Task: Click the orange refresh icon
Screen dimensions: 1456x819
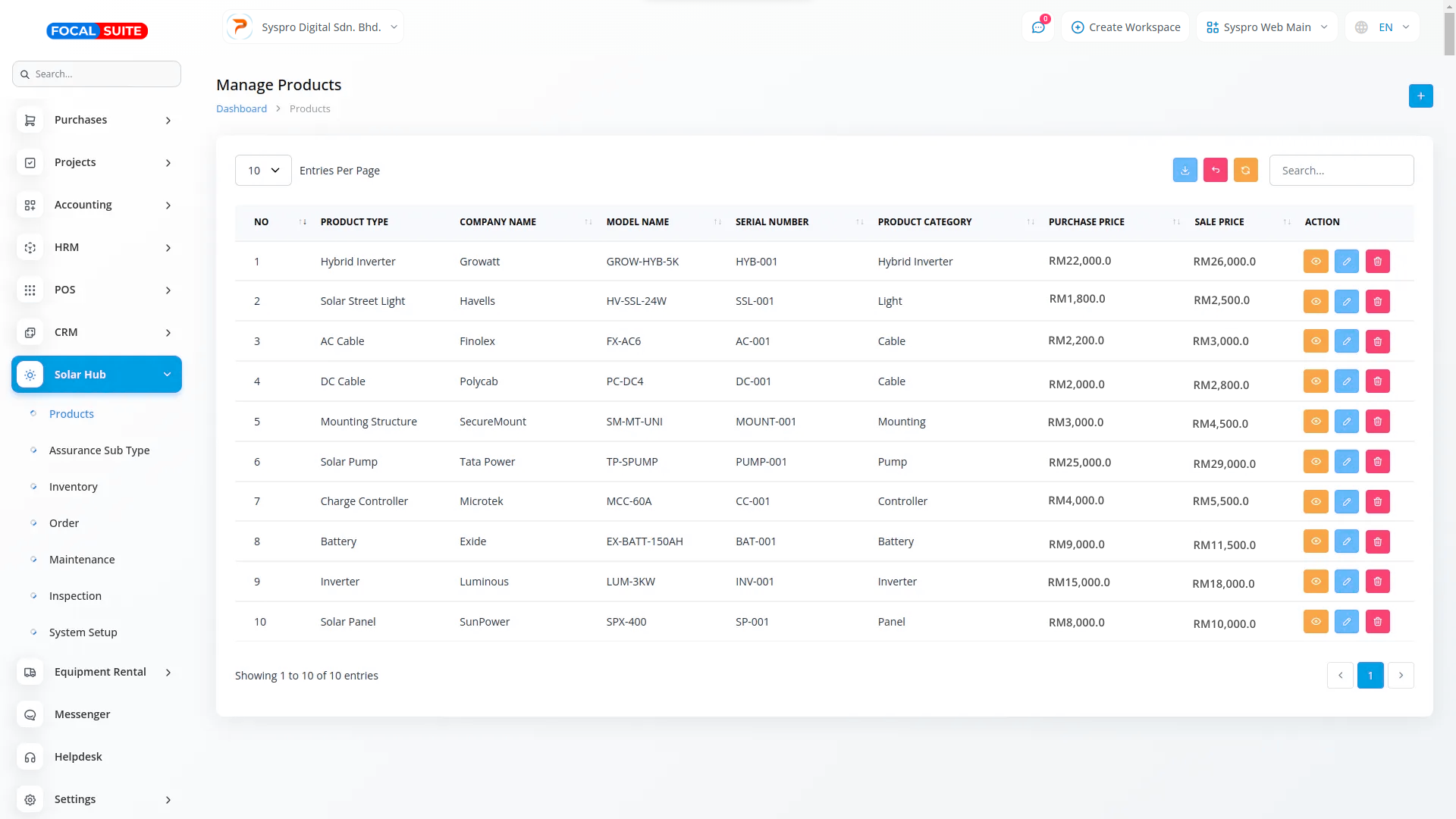Action: (1245, 171)
